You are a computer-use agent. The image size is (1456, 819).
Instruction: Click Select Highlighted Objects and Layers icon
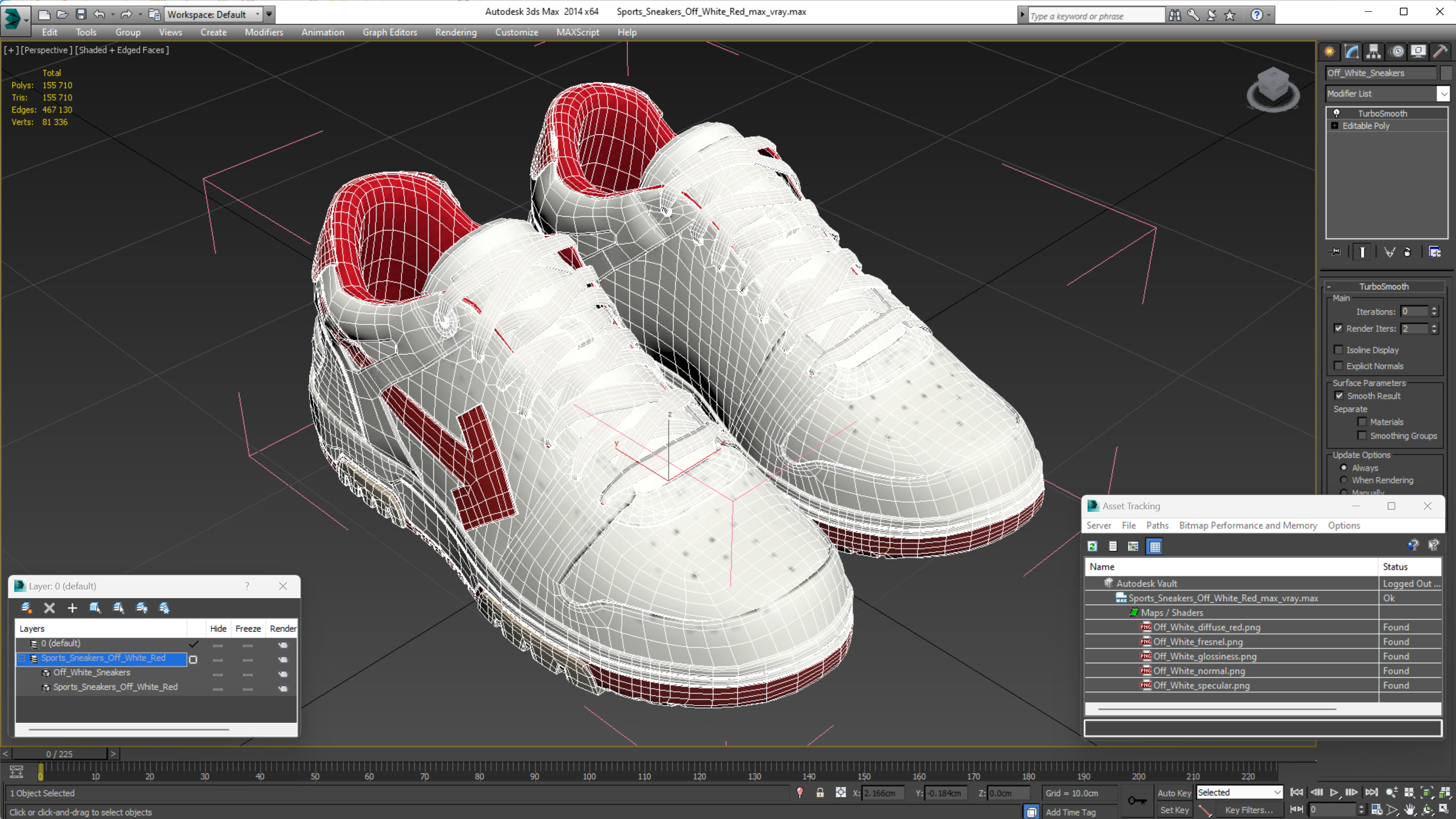coord(95,608)
